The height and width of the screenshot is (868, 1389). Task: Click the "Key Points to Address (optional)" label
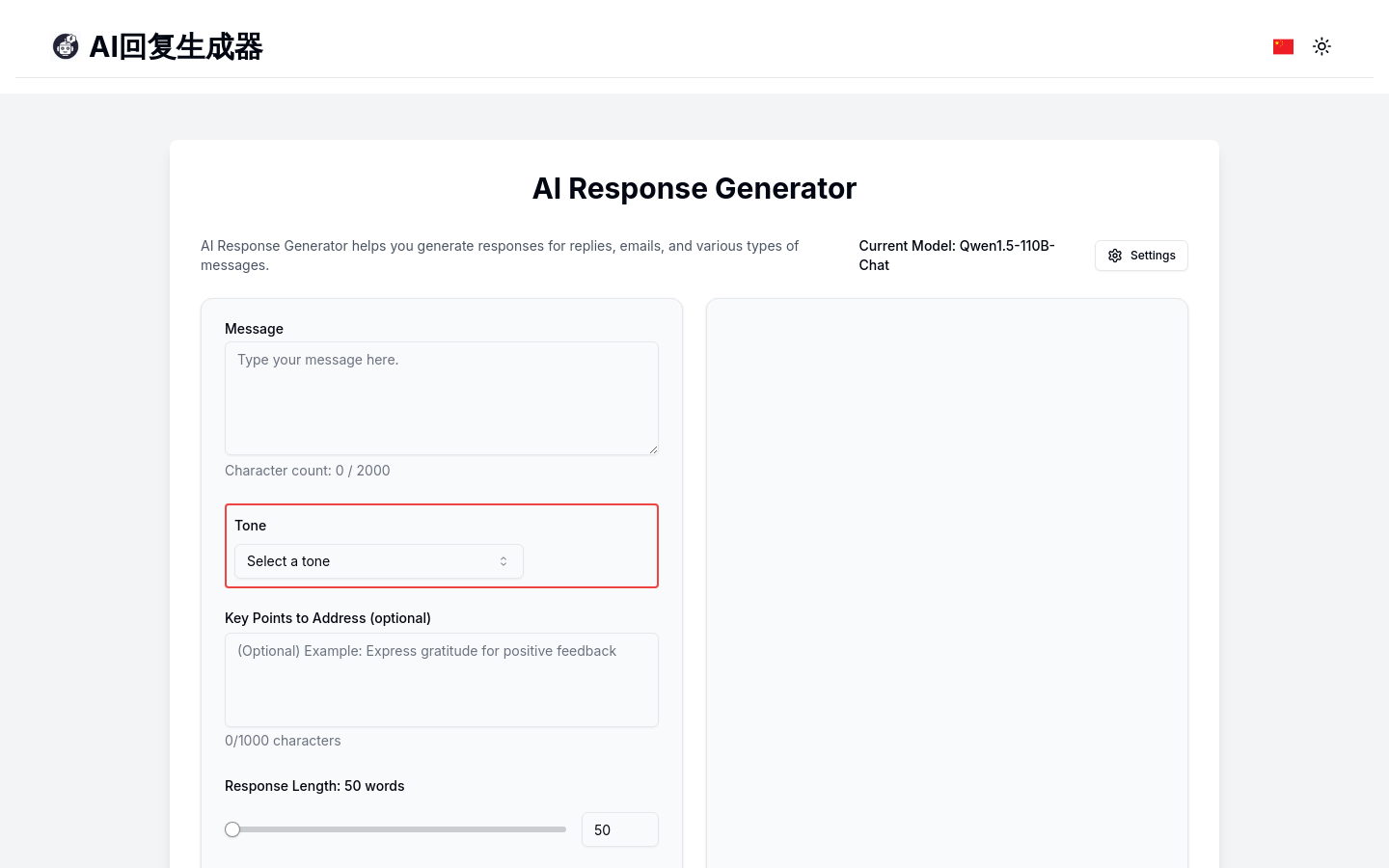(328, 618)
